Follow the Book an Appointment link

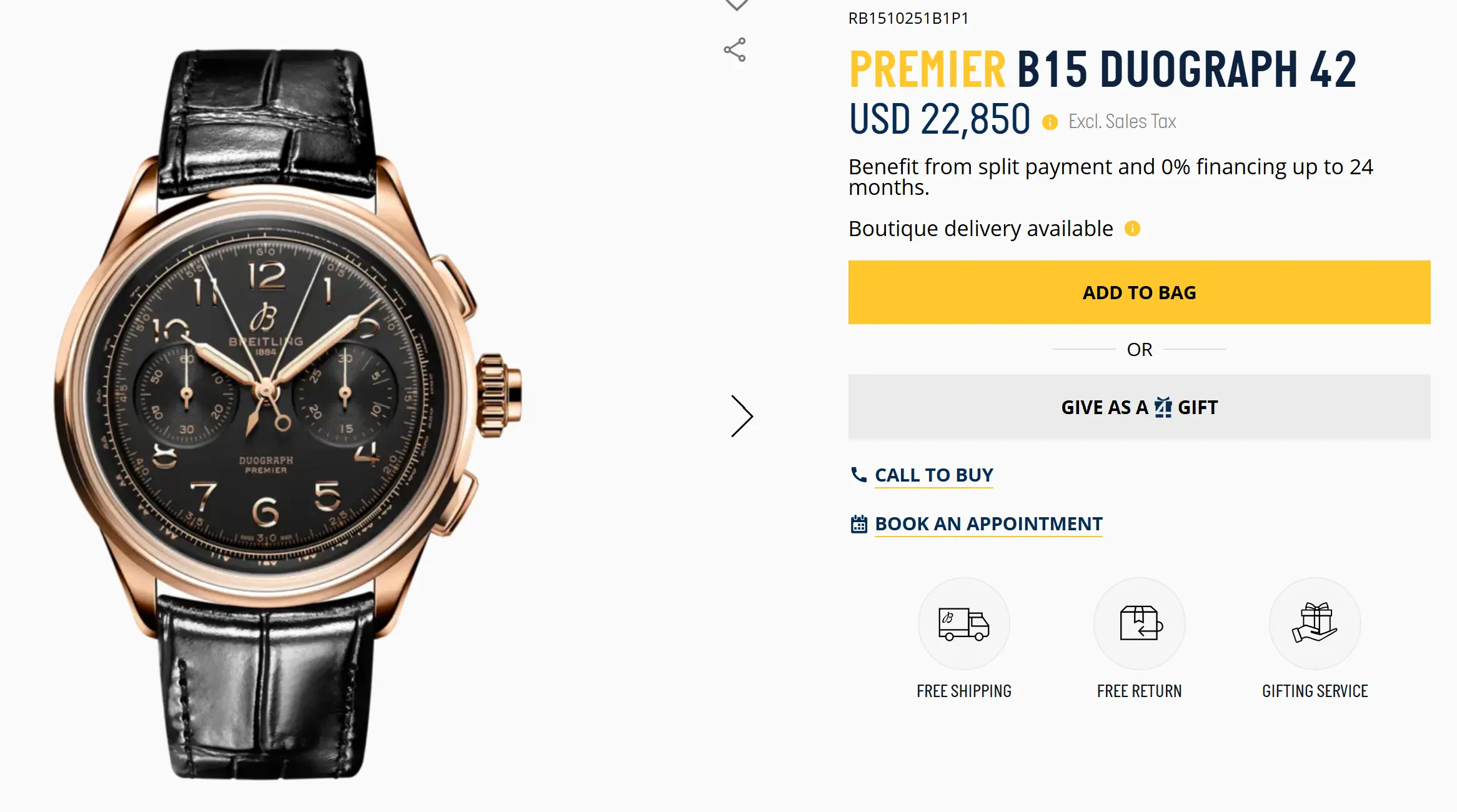point(988,524)
